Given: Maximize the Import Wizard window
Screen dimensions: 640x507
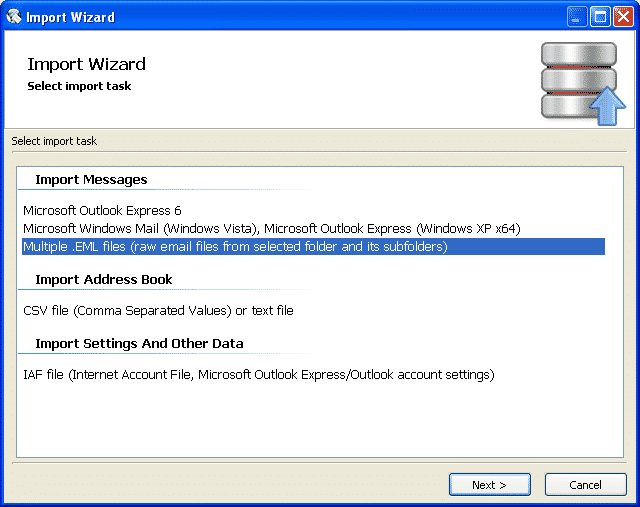Looking at the screenshot, I should click(x=600, y=17).
